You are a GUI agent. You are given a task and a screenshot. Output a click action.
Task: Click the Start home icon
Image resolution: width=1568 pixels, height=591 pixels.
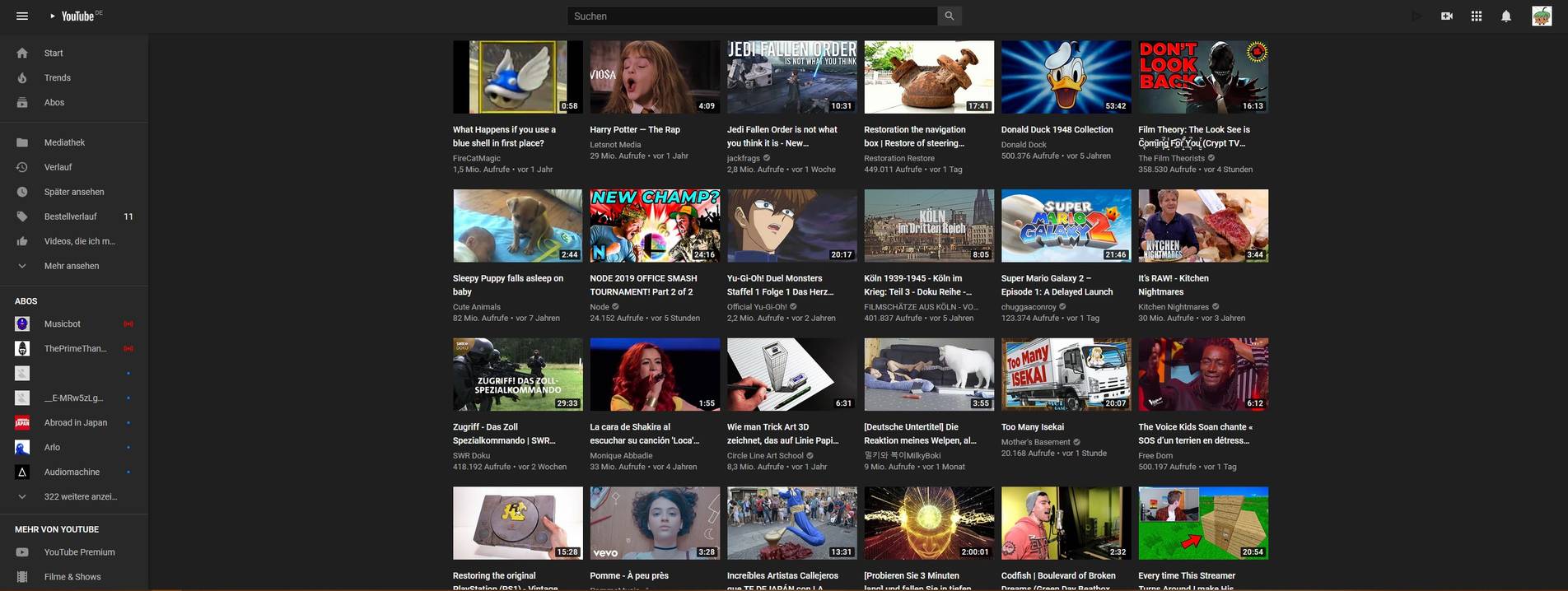coord(22,53)
